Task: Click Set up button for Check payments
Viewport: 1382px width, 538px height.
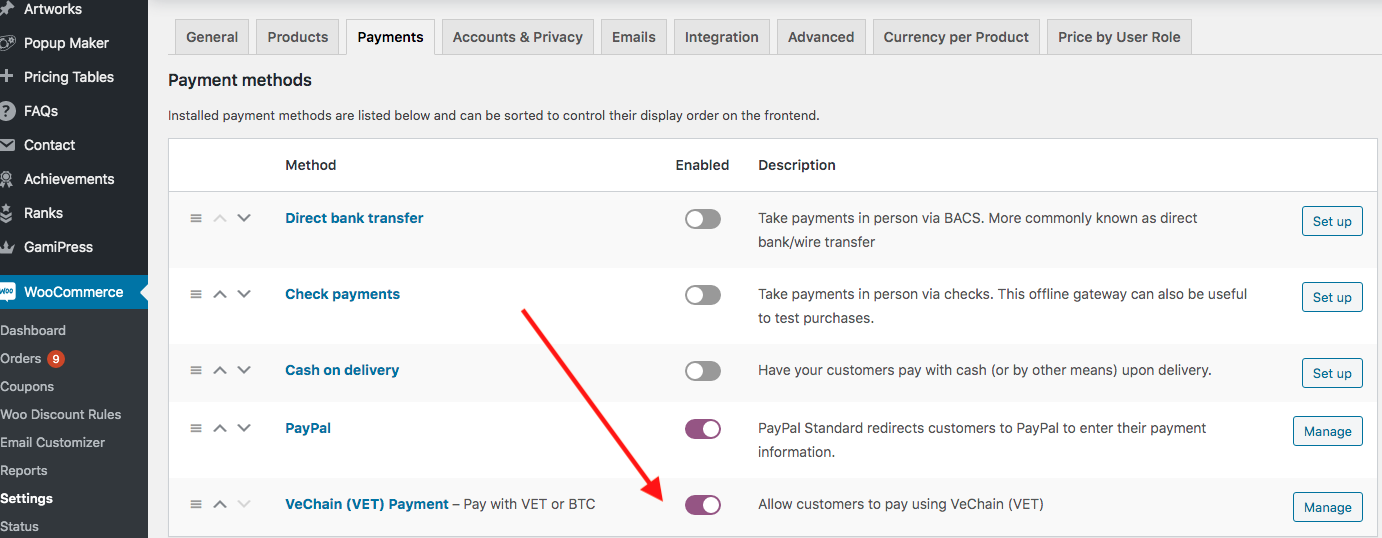Action: (x=1332, y=297)
